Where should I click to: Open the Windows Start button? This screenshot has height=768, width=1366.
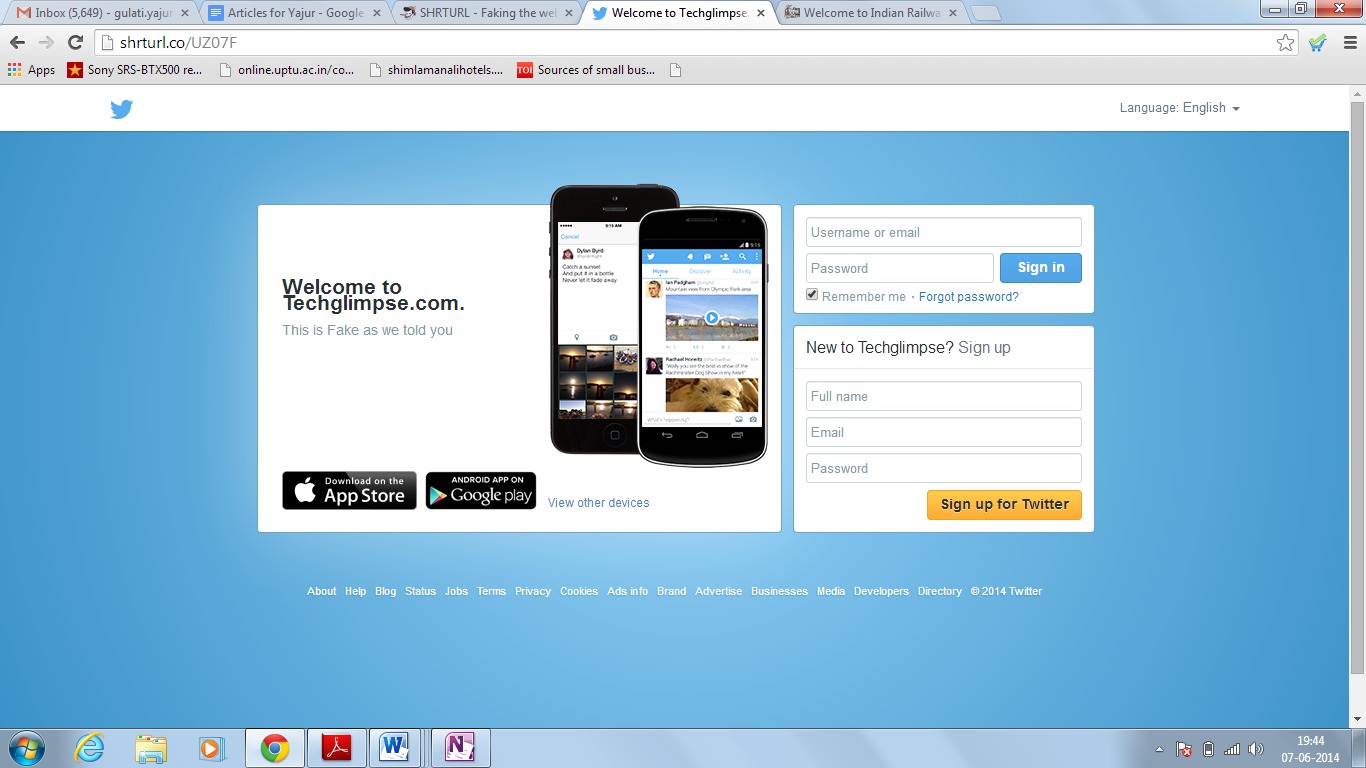pyautogui.click(x=25, y=748)
